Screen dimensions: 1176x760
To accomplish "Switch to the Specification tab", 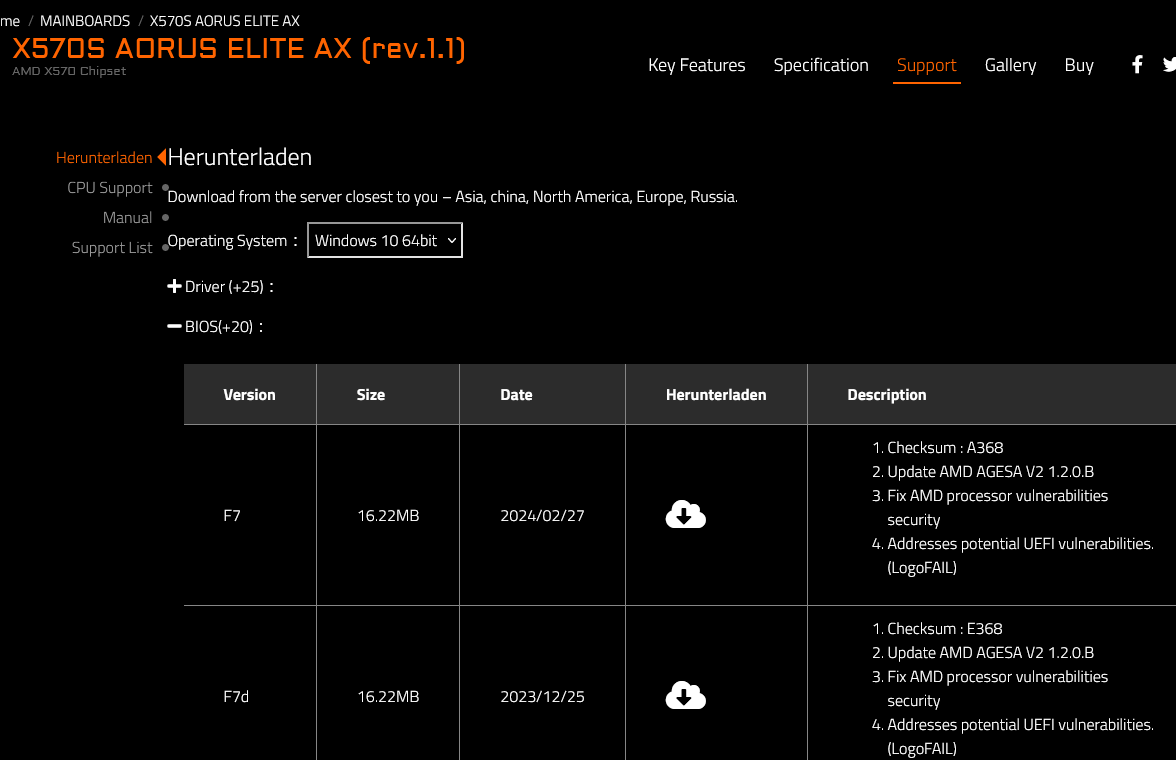I will coord(820,65).
